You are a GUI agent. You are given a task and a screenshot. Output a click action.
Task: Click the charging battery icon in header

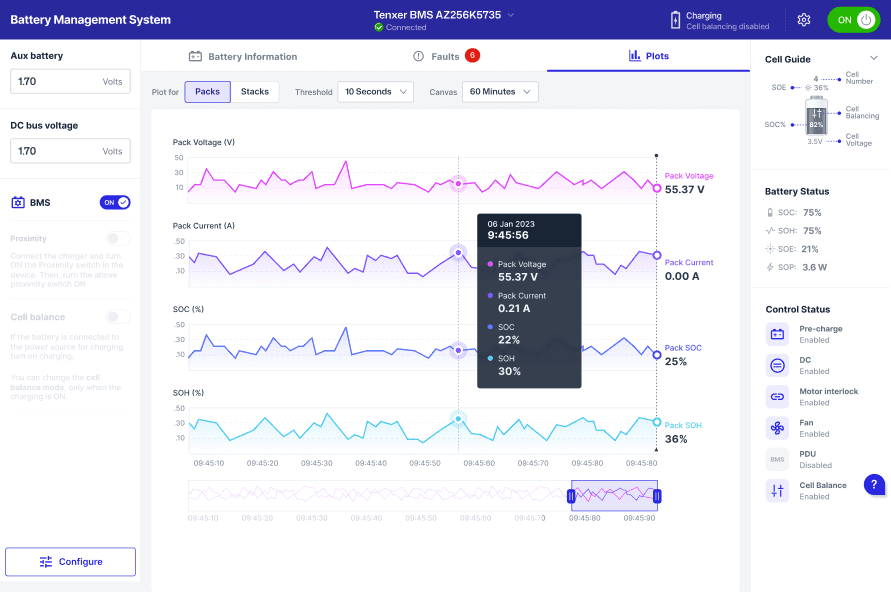(x=675, y=20)
